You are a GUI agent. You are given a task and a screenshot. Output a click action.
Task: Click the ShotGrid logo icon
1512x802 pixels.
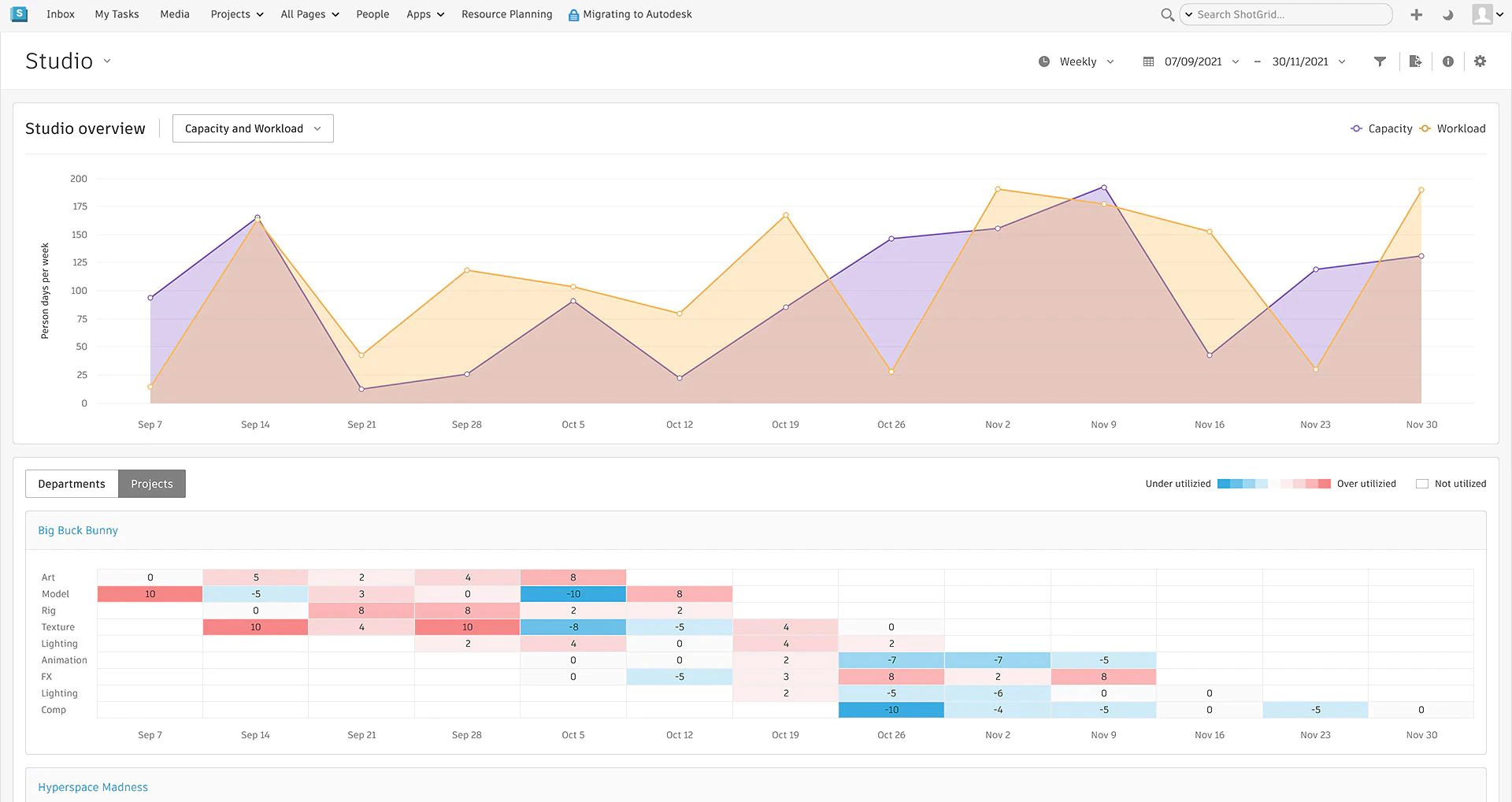tap(19, 14)
